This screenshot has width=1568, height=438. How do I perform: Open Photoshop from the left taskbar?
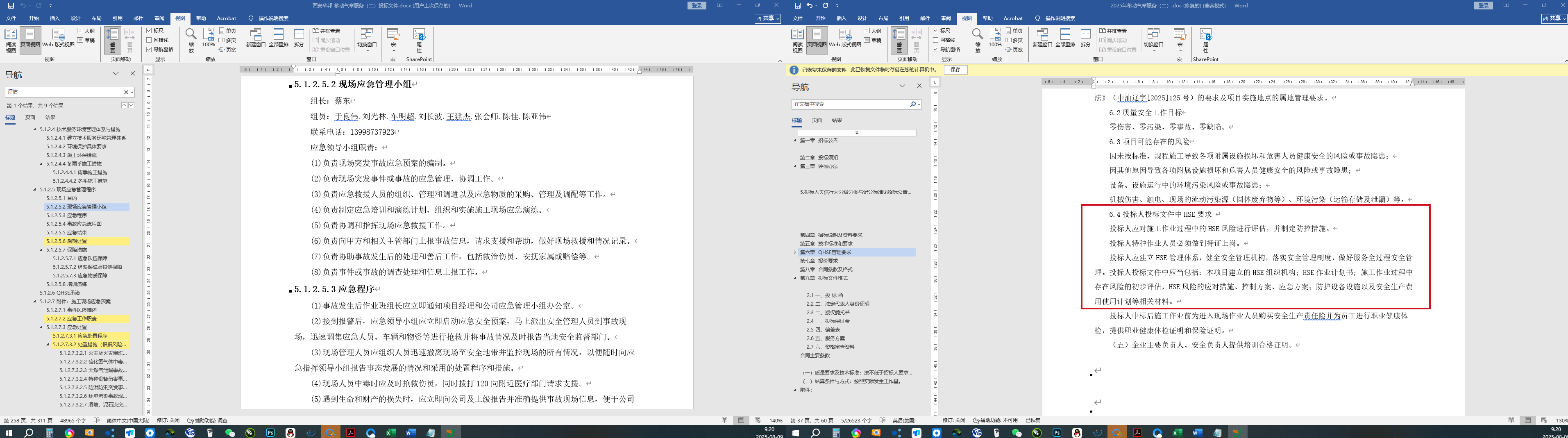pos(270,433)
